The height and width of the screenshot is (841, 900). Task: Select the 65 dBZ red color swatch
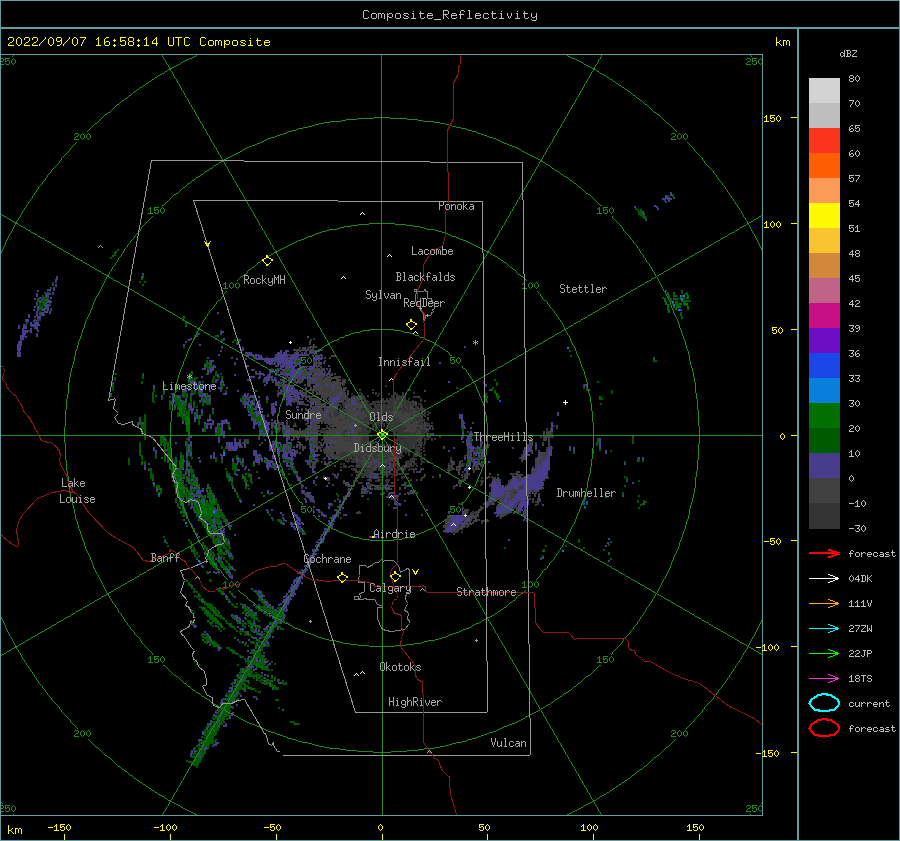coord(824,140)
